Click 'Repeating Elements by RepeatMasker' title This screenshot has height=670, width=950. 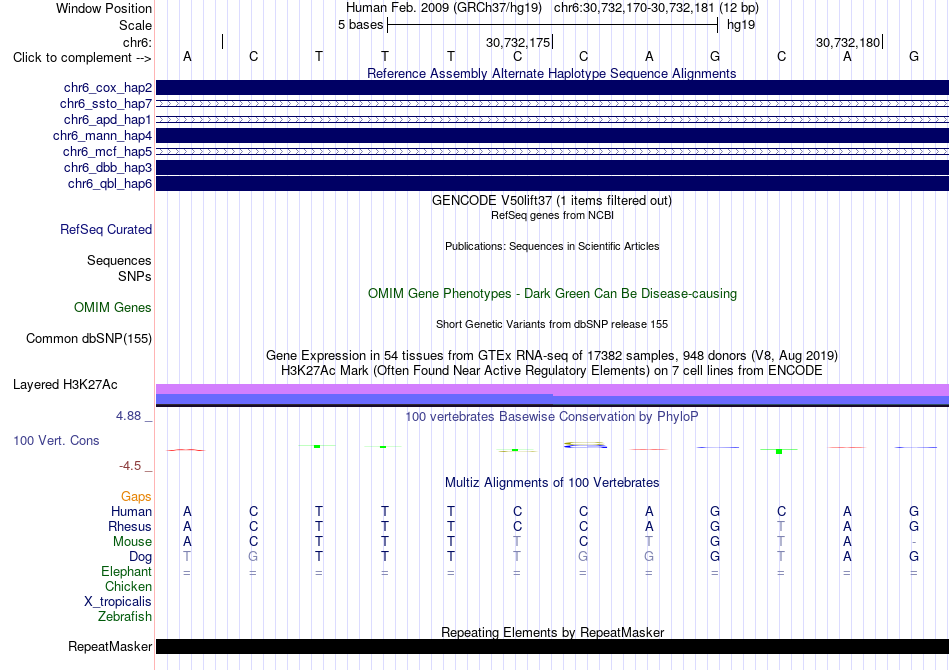click(x=553, y=632)
